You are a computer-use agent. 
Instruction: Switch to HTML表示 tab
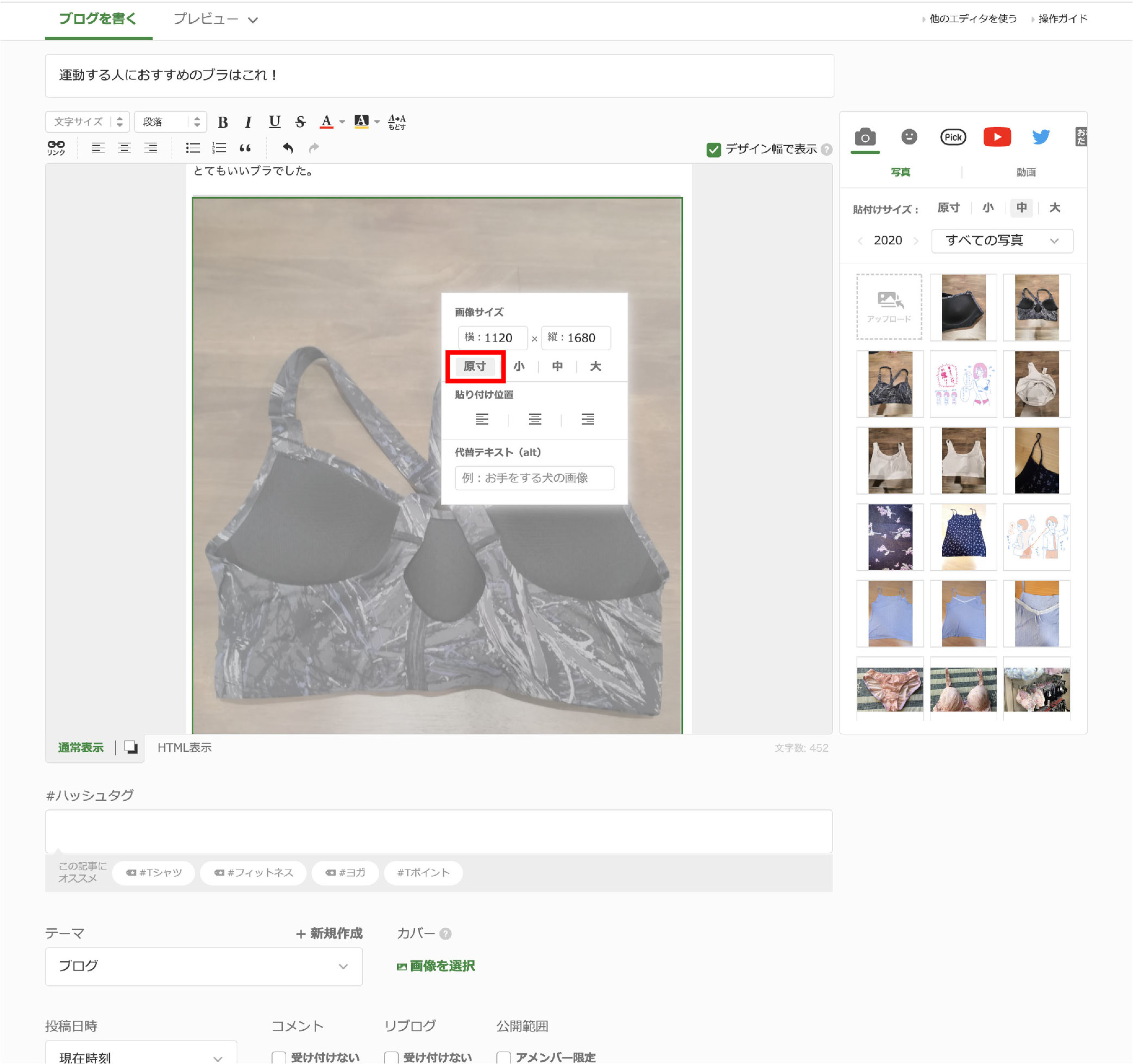[185, 748]
